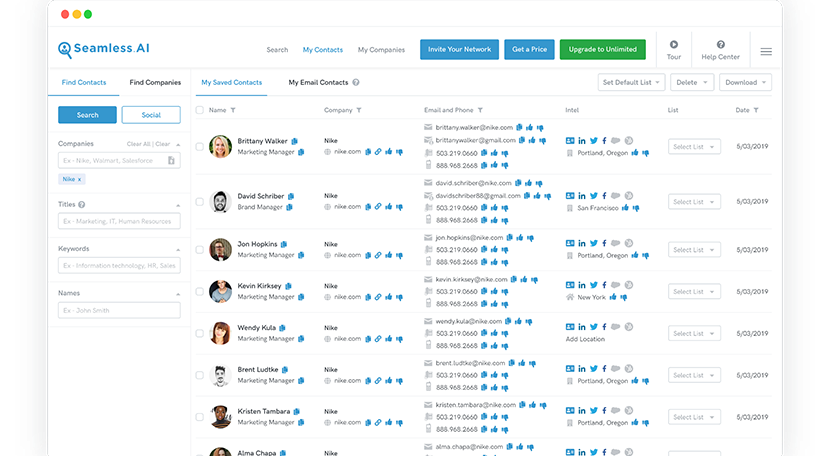Go to the Search nav item
This screenshot has width=828, height=456.
pyautogui.click(x=277, y=50)
